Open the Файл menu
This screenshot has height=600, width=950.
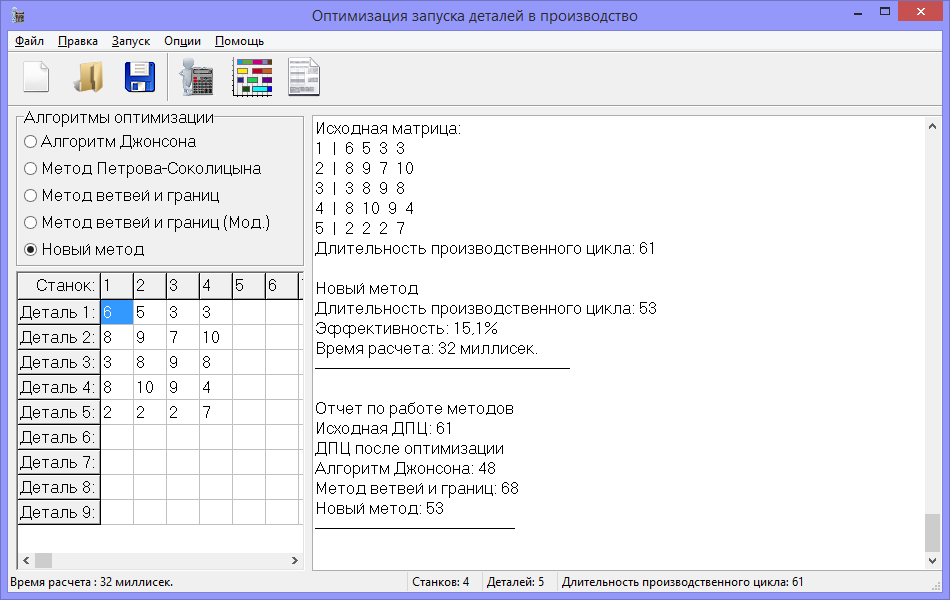[29, 42]
